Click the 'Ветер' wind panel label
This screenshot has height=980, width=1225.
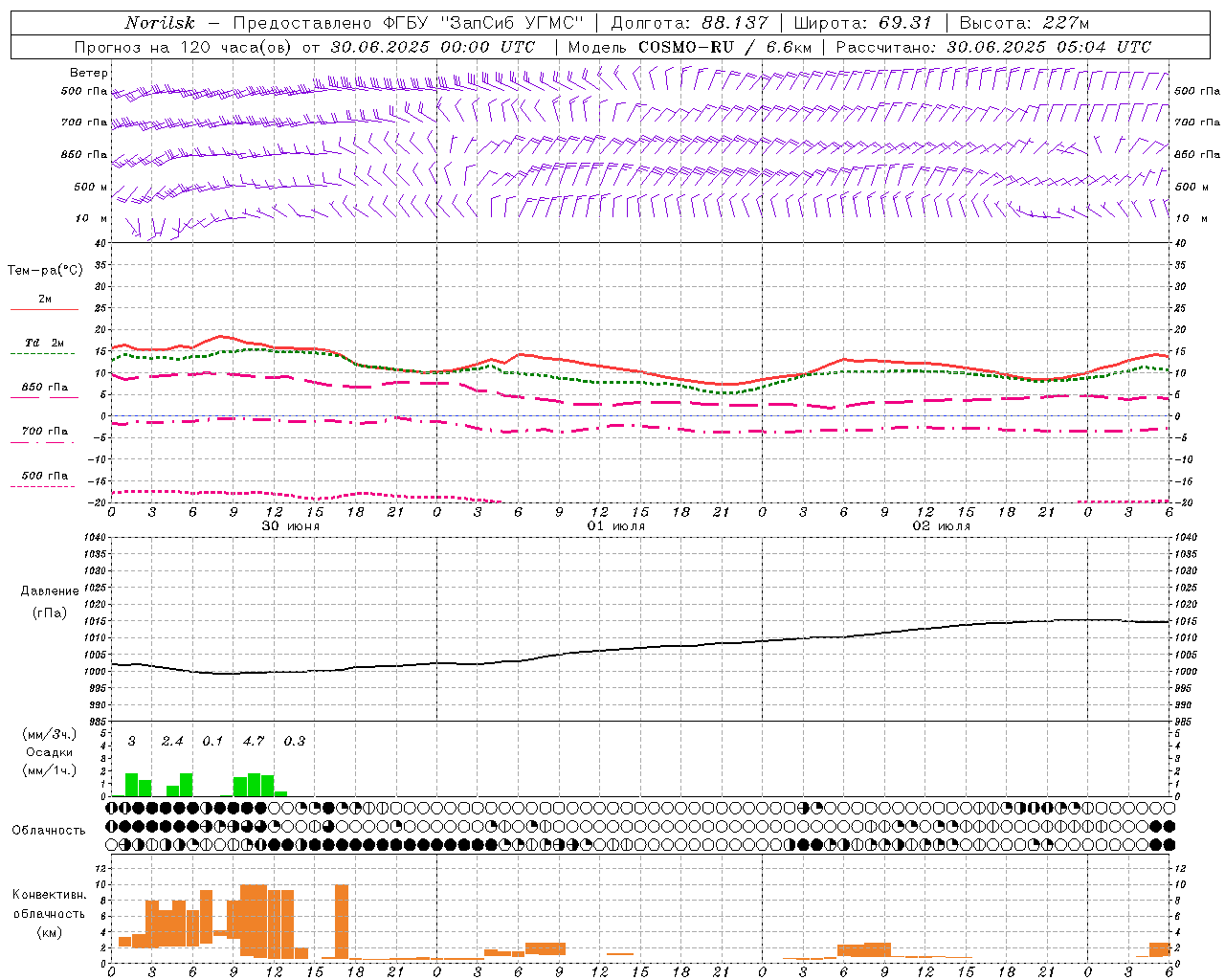tap(89, 73)
